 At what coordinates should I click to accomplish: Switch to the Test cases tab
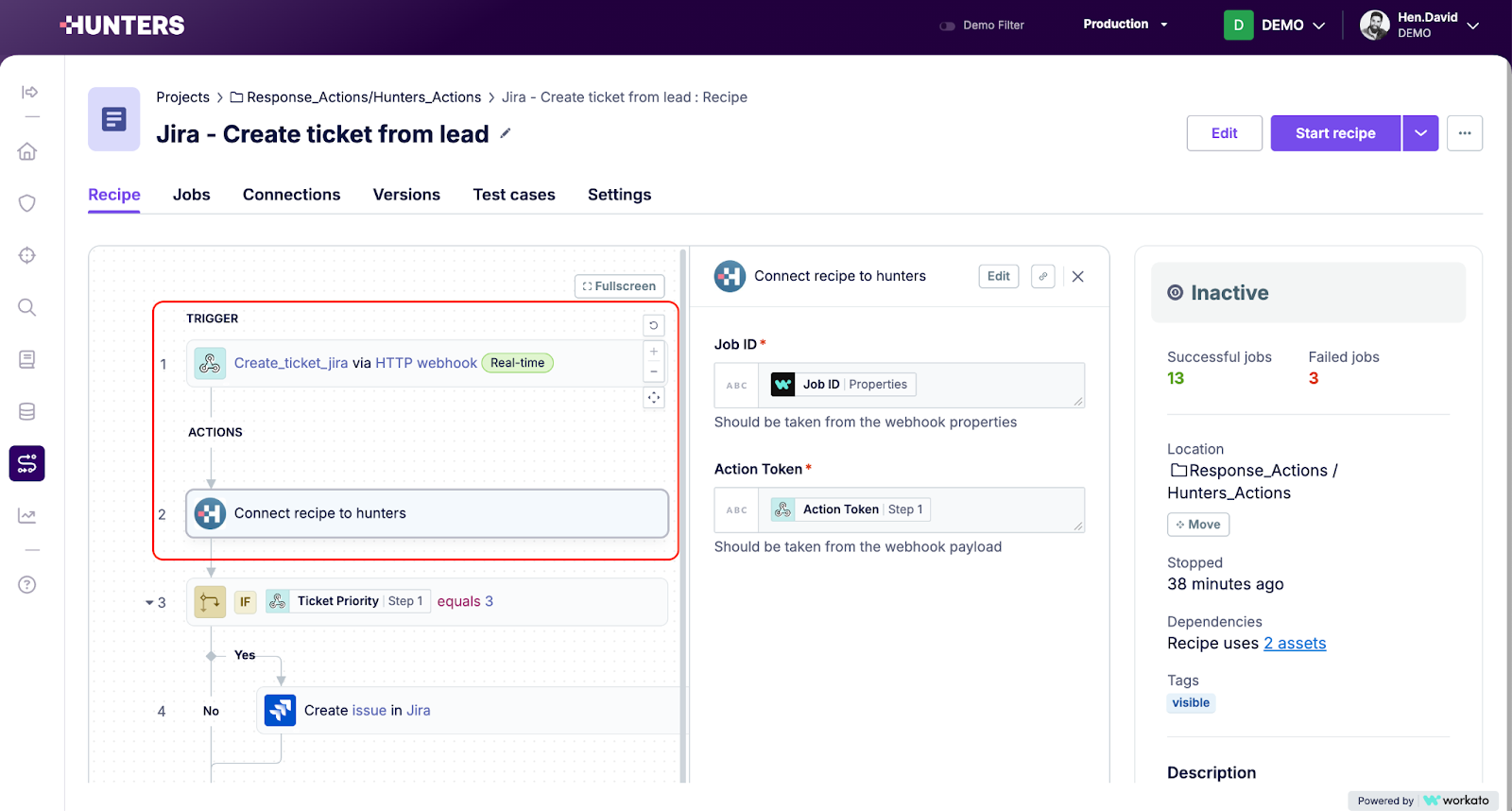(514, 195)
